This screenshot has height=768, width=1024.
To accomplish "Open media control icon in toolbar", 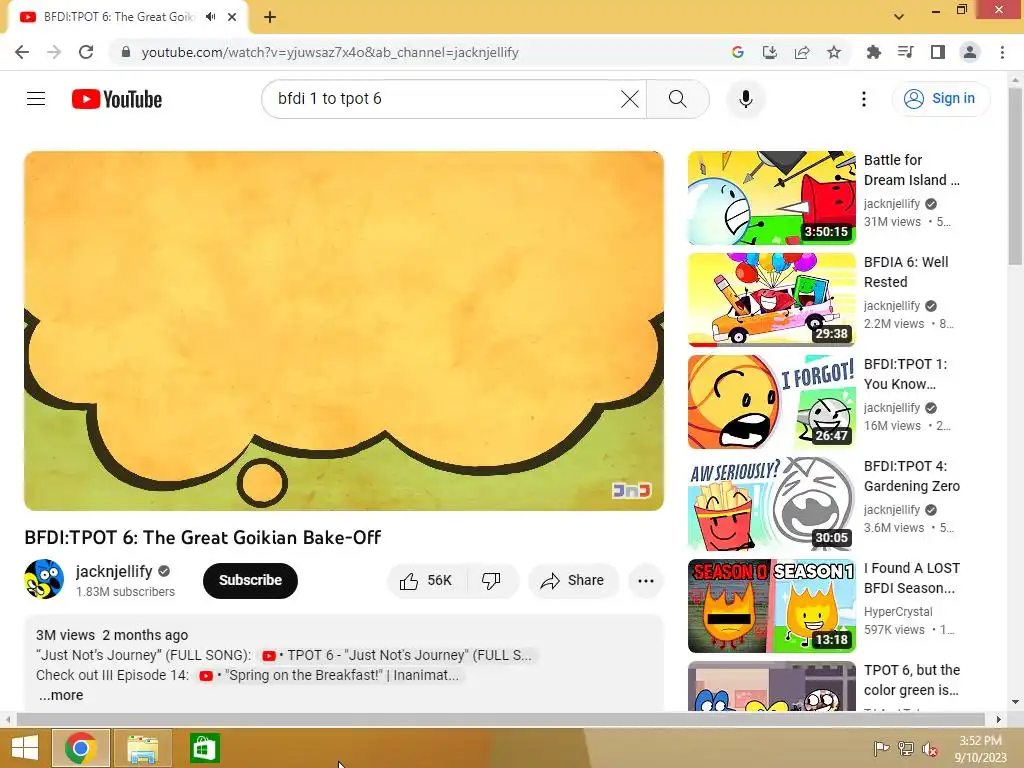I will click(906, 52).
